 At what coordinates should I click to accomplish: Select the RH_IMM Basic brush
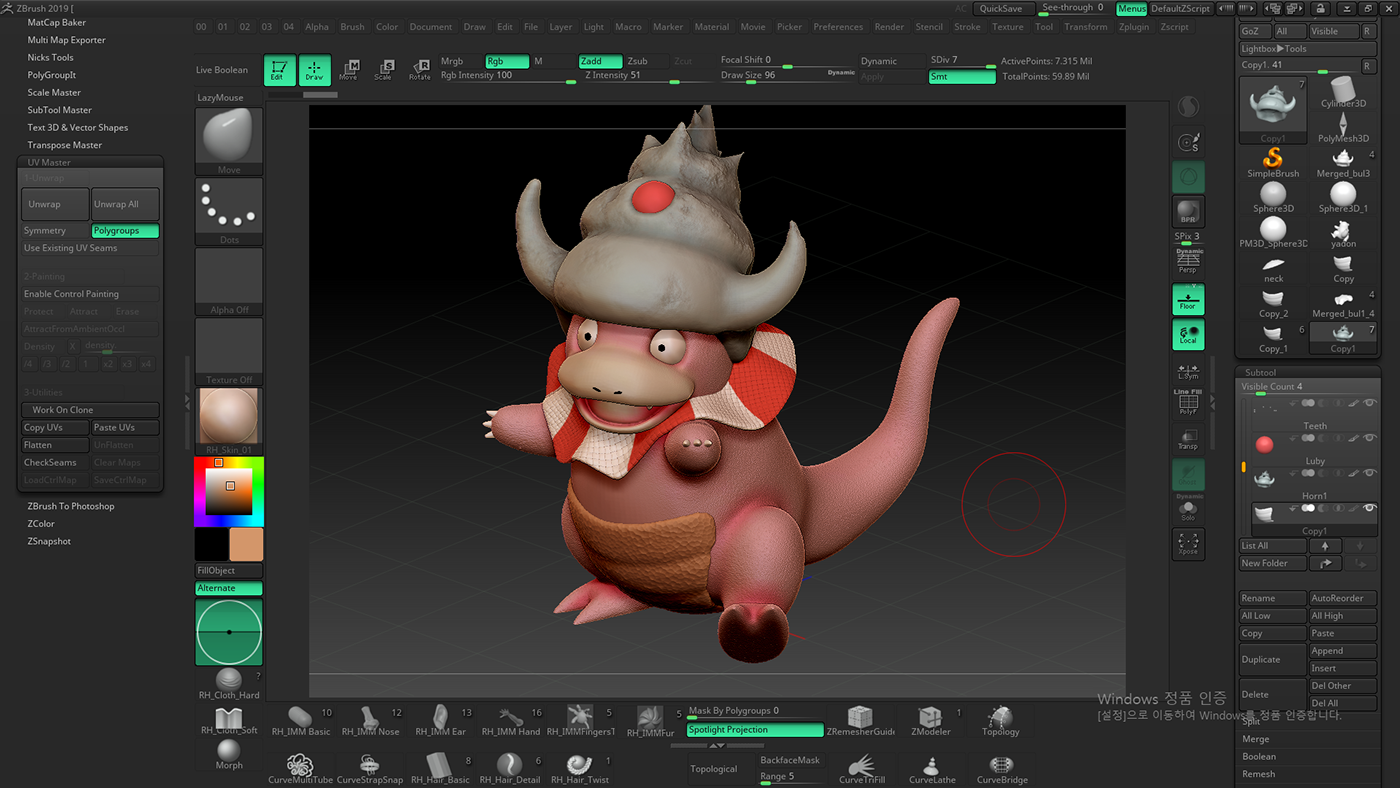pos(301,722)
